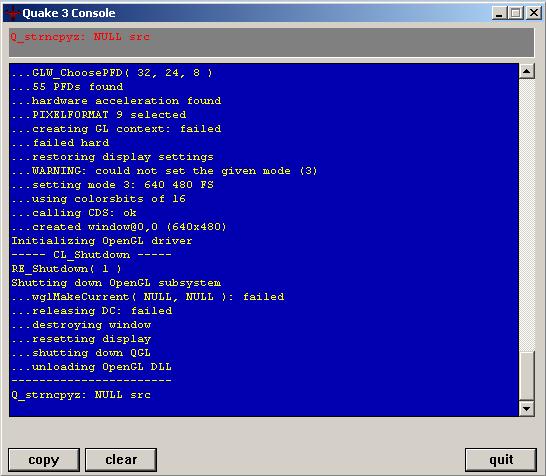This screenshot has width=546, height=476.
Task: Click the copy button
Action: (44, 460)
